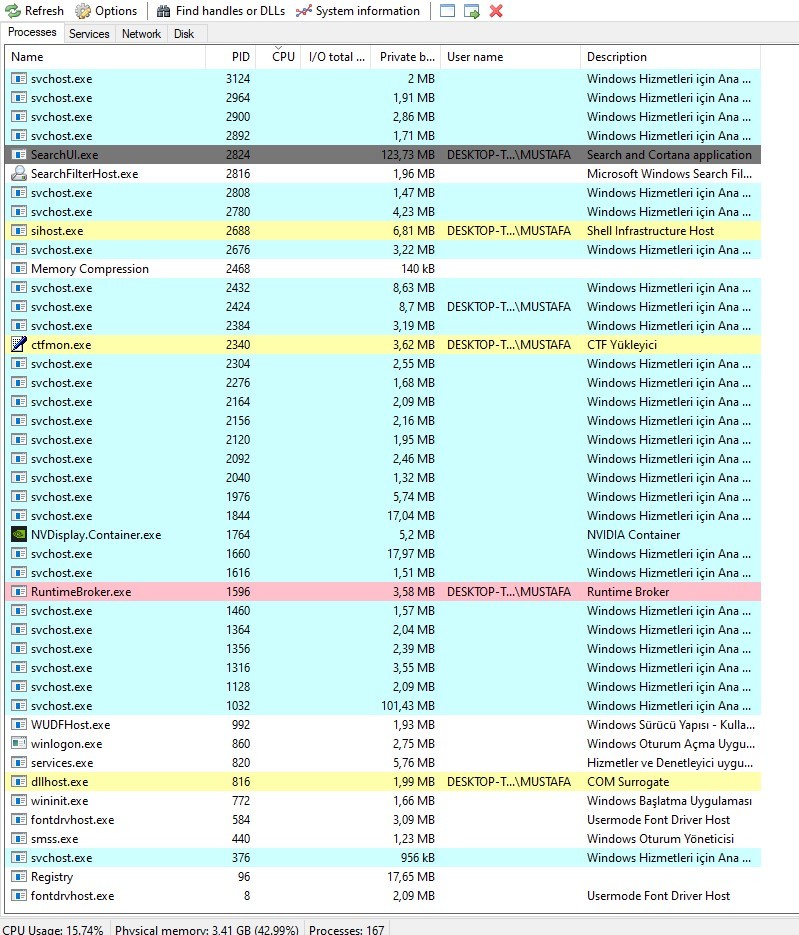The image size is (799, 935).
Task: Select the RuntimeBroker.exe process name
Action: 81,592
